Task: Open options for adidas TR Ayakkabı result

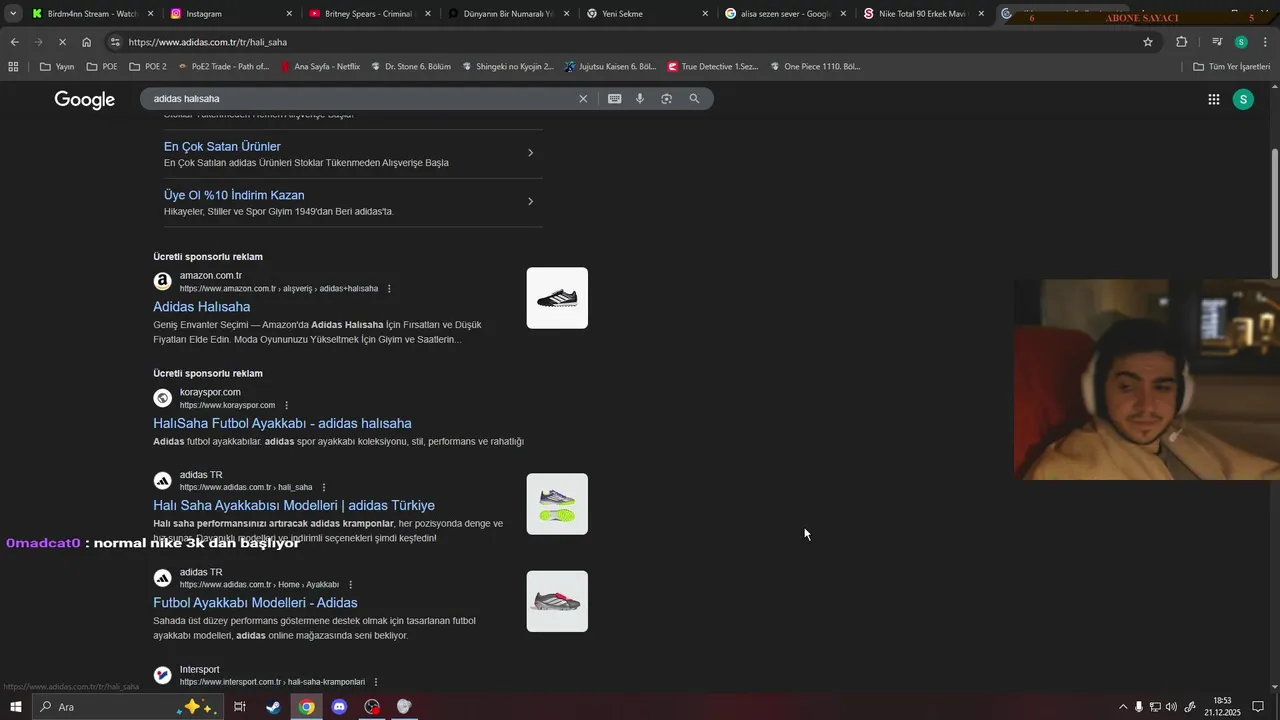Action: click(x=350, y=585)
